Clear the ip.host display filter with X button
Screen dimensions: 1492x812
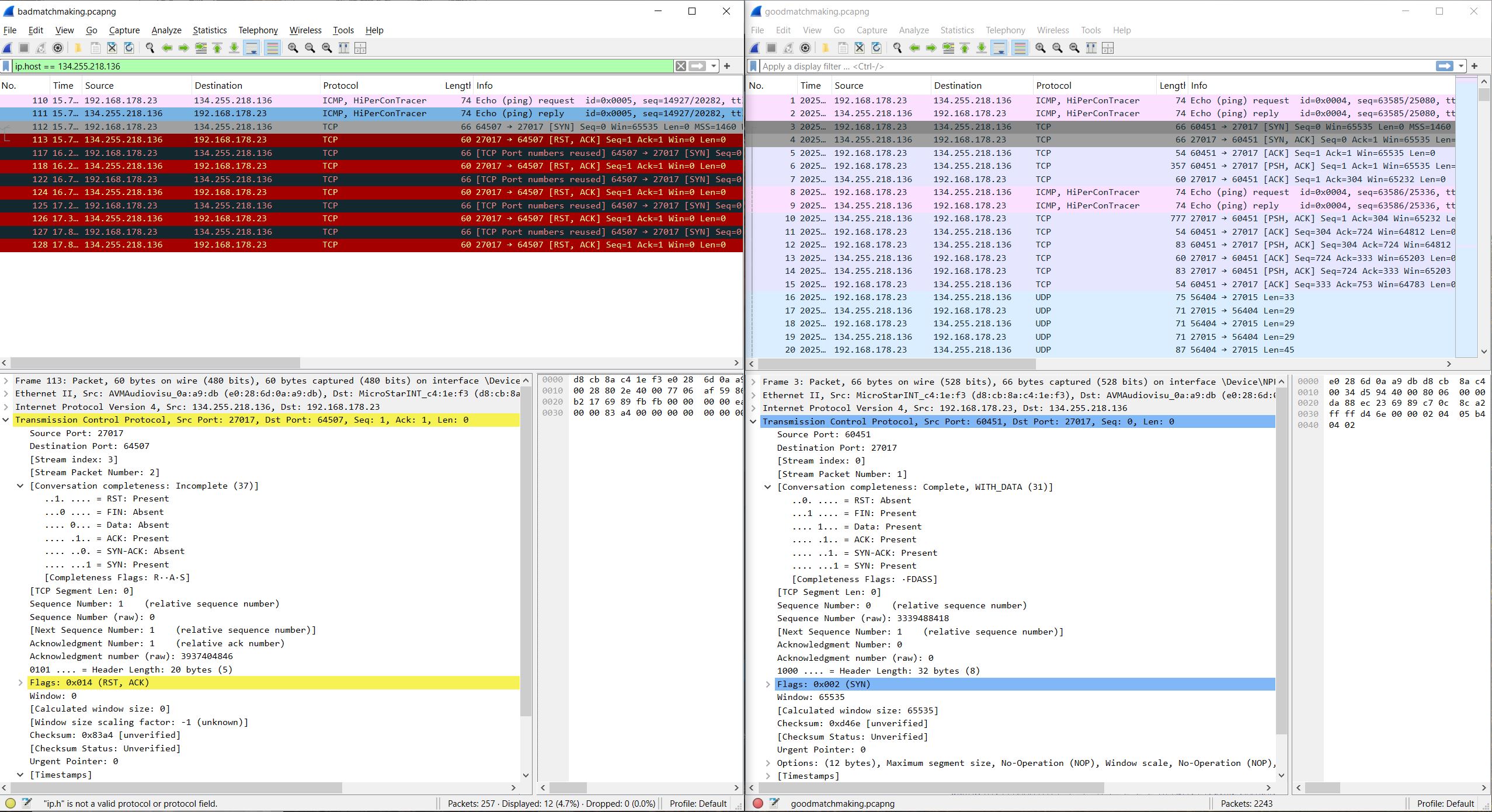click(x=681, y=66)
